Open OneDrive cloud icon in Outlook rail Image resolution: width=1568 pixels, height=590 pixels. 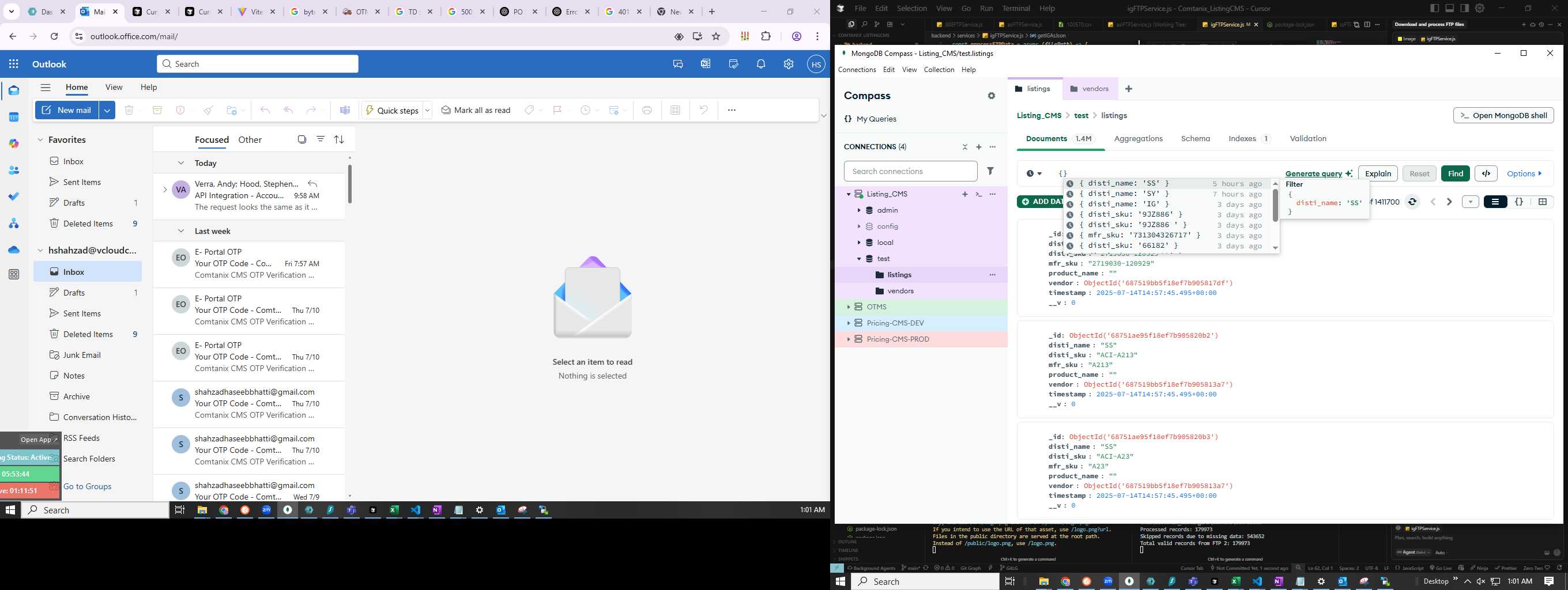14,249
